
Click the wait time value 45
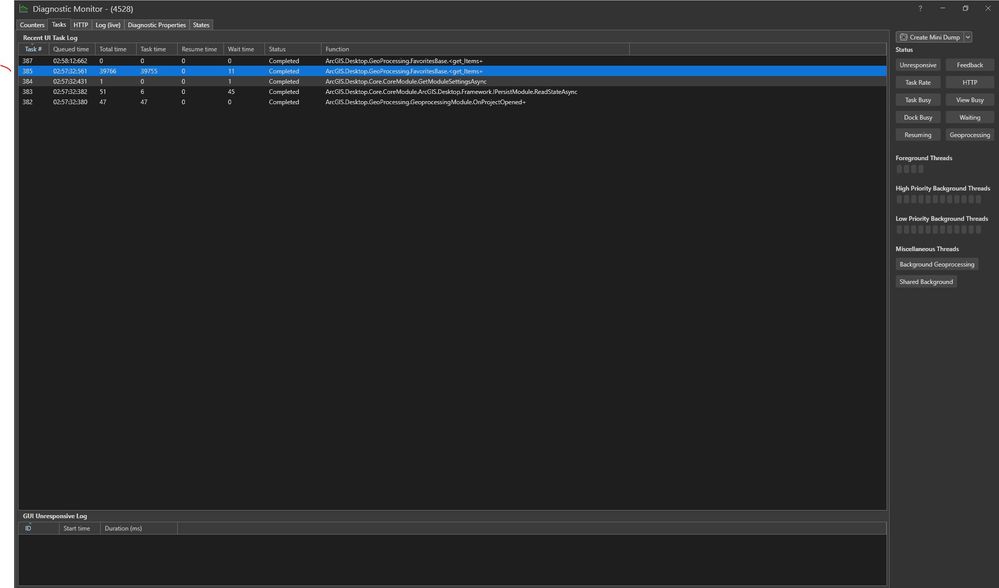point(231,92)
